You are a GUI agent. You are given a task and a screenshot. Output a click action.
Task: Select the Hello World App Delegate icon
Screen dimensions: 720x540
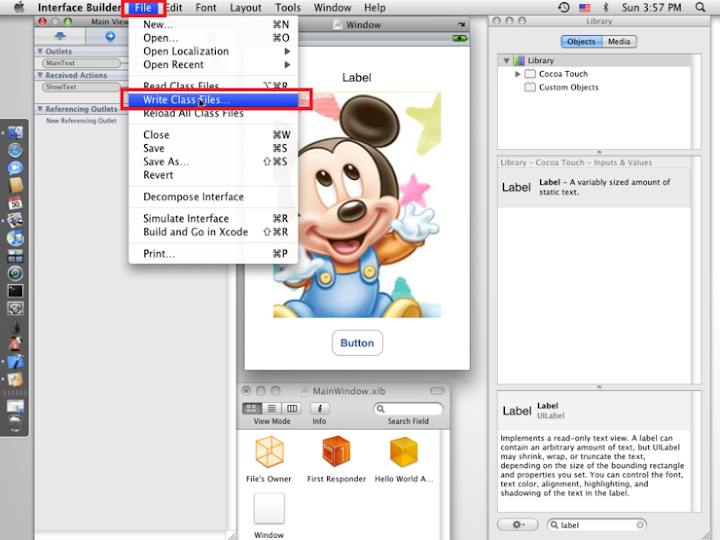coord(404,452)
